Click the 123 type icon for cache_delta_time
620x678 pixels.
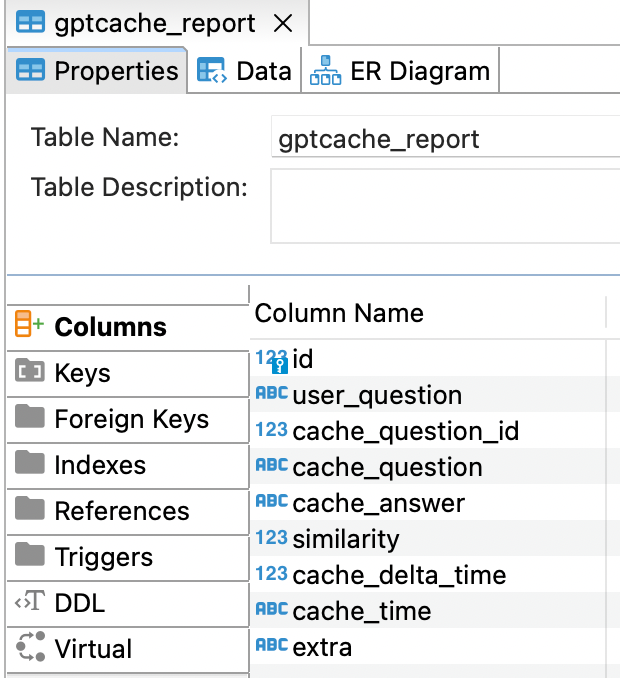tap(272, 573)
